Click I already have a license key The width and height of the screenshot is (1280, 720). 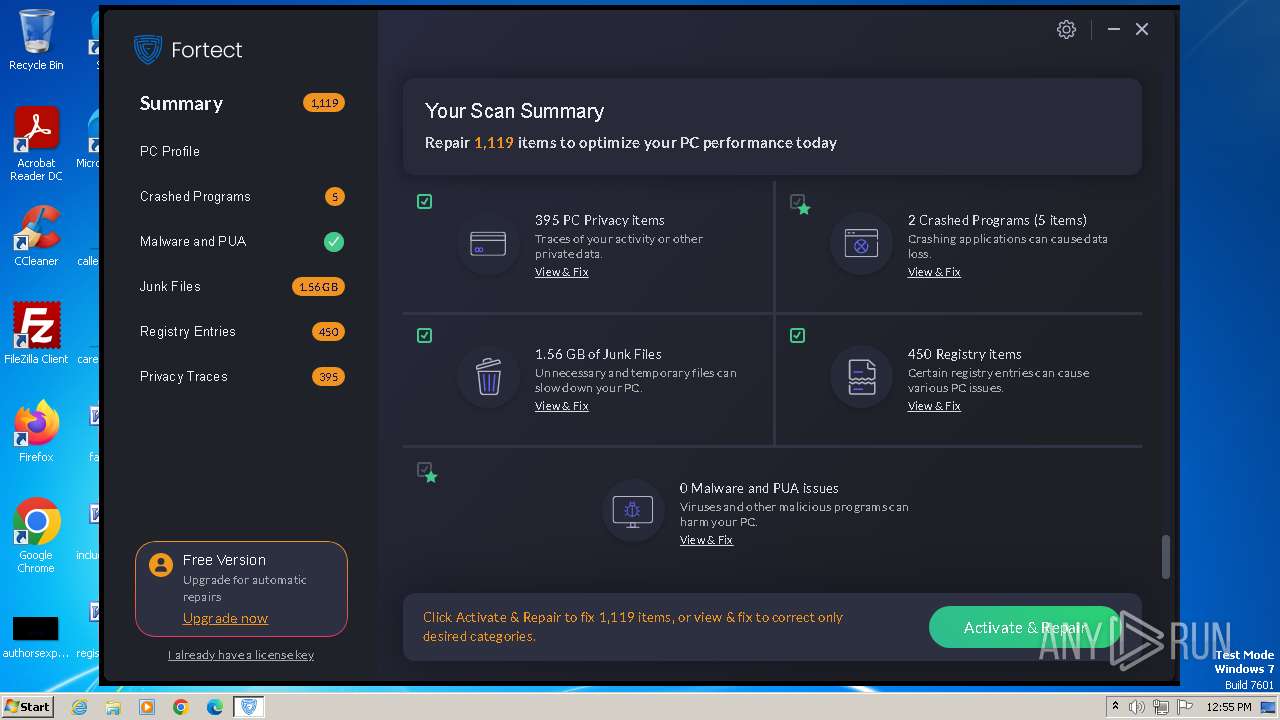click(241, 655)
